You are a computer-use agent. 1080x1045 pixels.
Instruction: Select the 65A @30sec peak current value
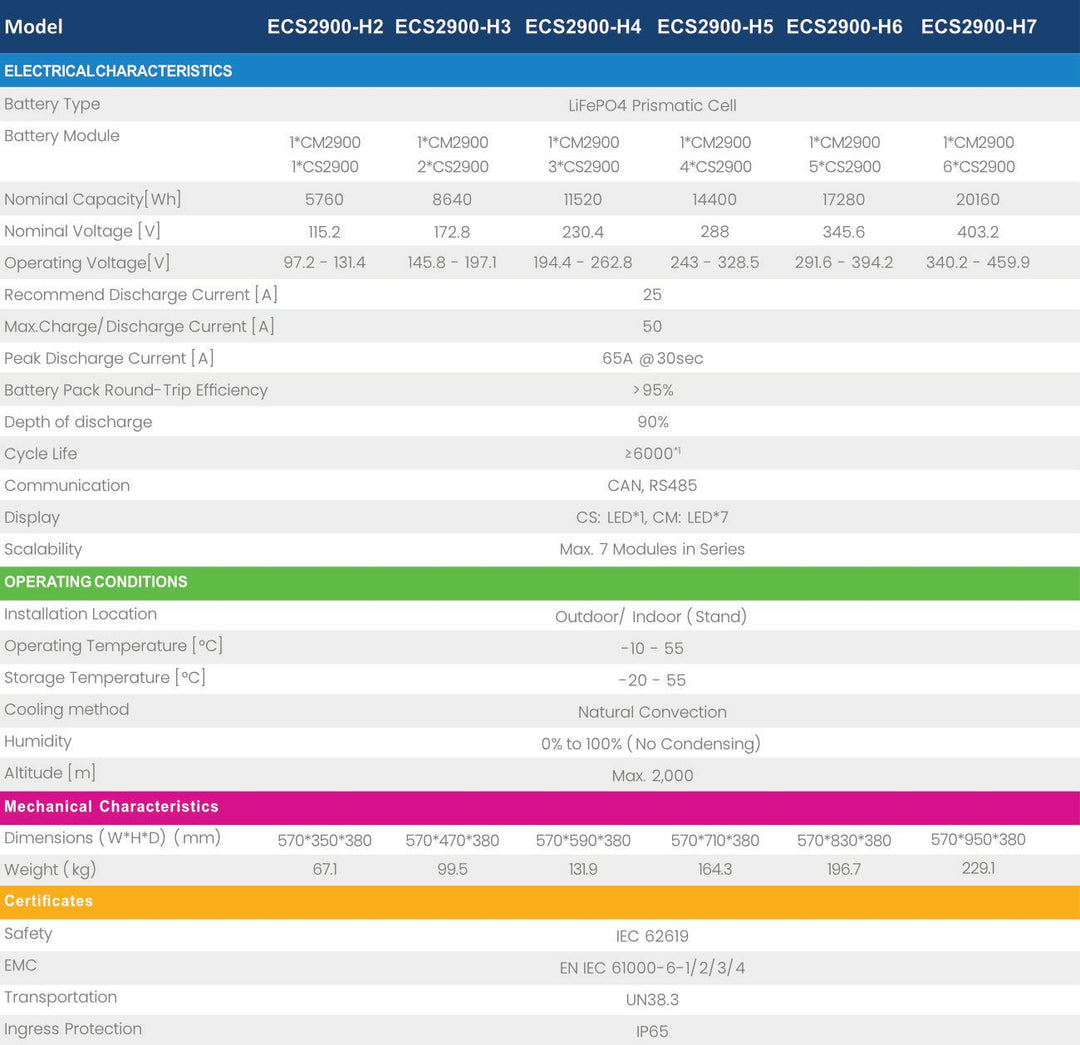(x=652, y=358)
